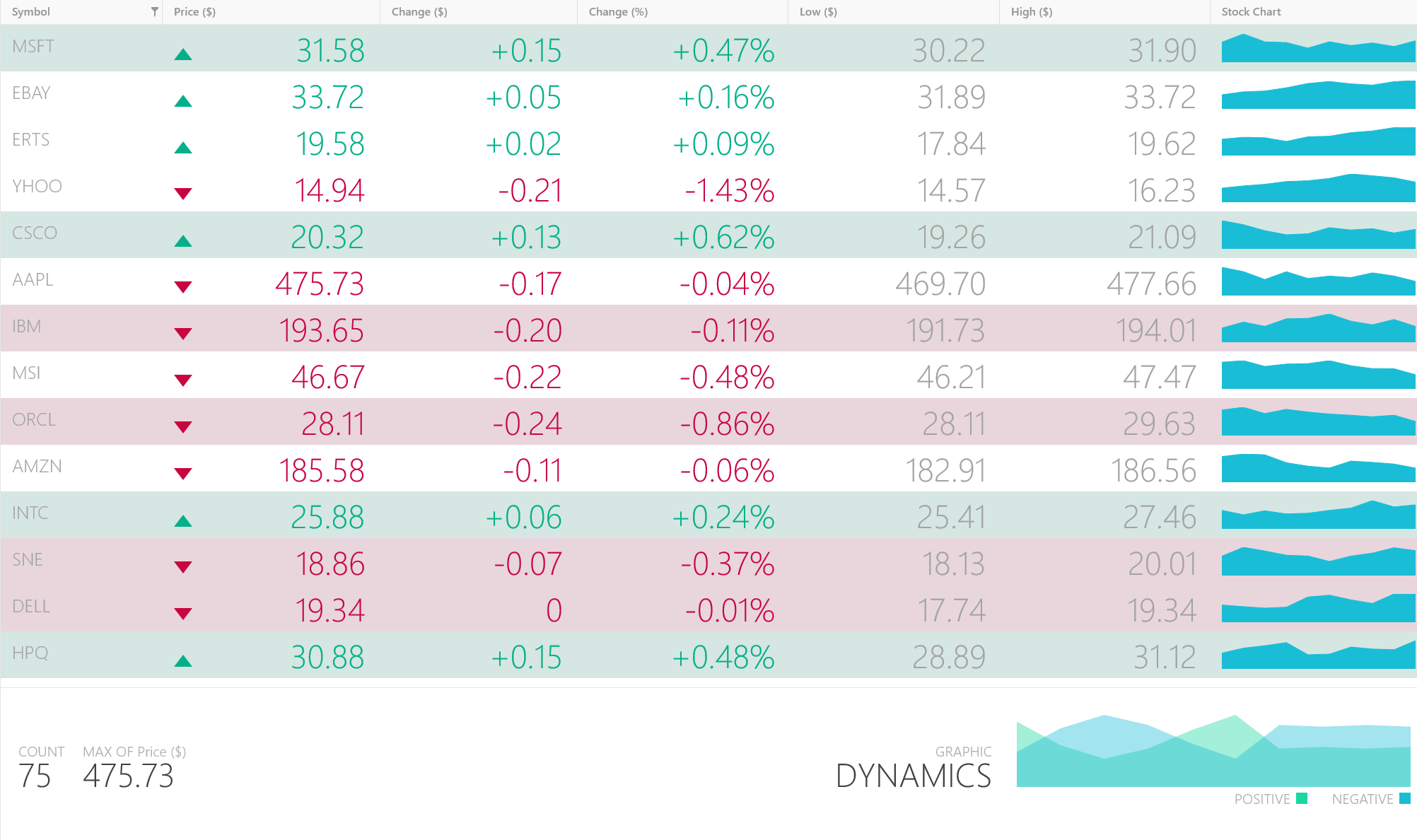This screenshot has height=840, width=1417.
Task: Open the Symbol column filter icon
Action: [x=154, y=11]
